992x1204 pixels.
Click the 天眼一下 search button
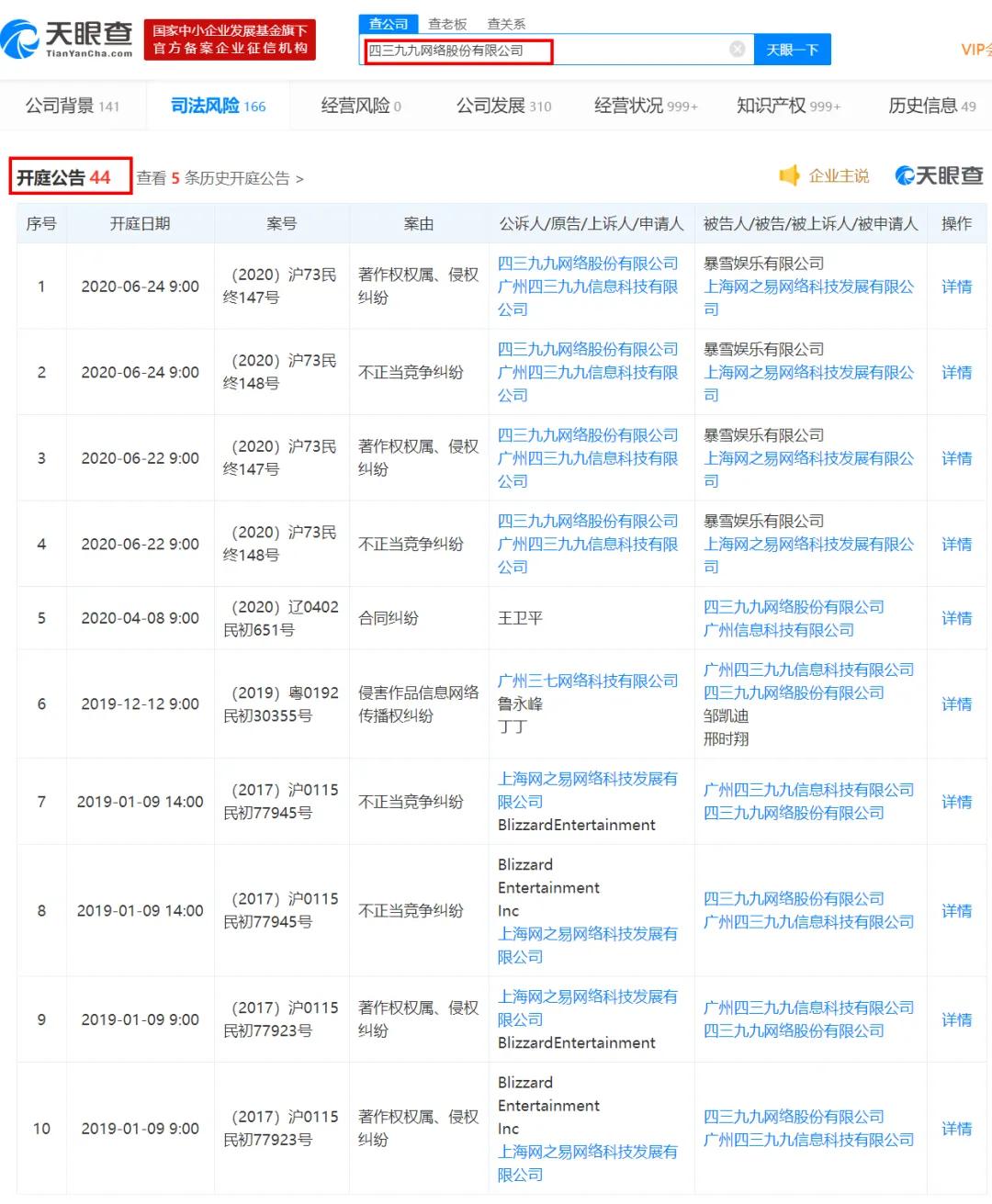click(x=792, y=51)
